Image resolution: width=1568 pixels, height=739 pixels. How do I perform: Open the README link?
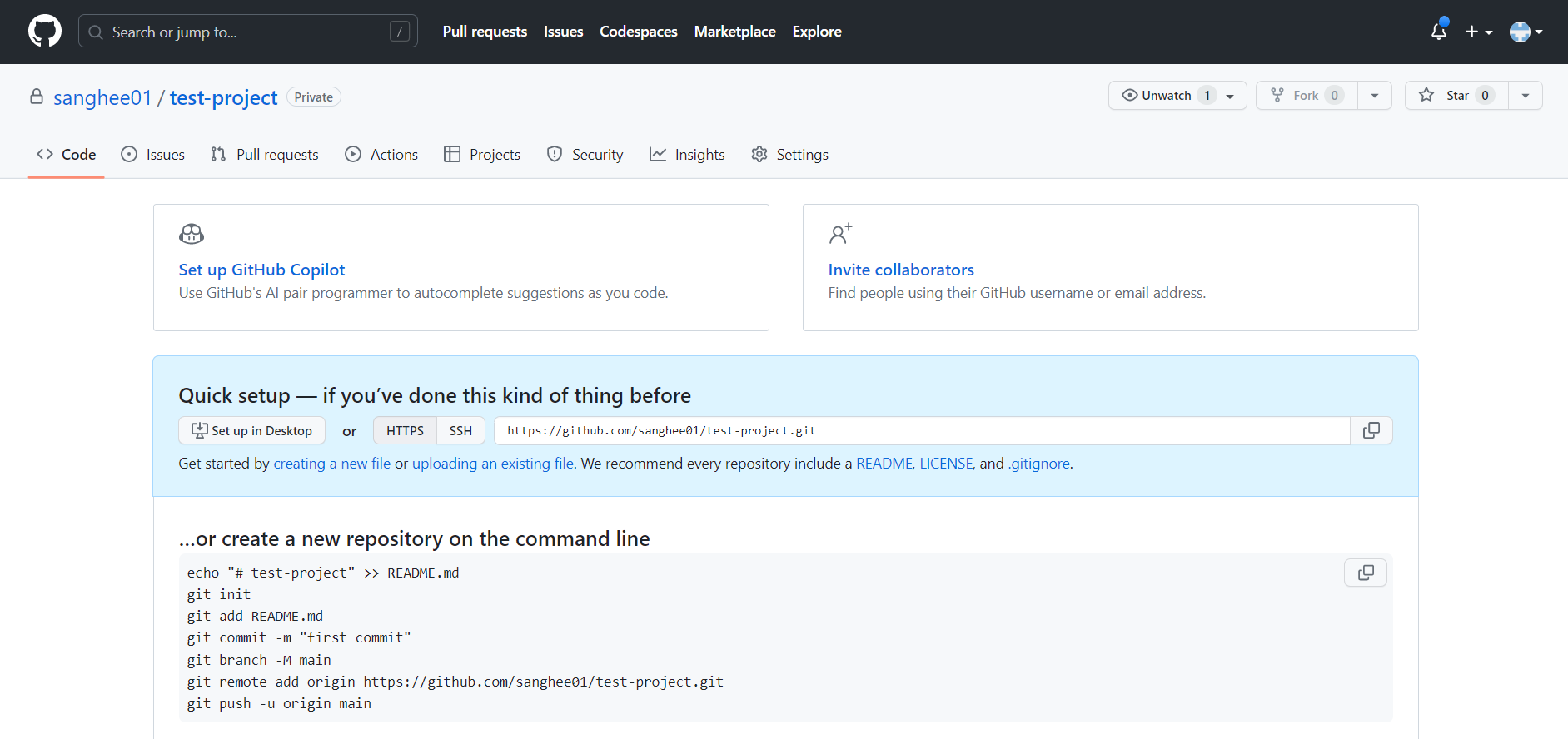tap(884, 464)
